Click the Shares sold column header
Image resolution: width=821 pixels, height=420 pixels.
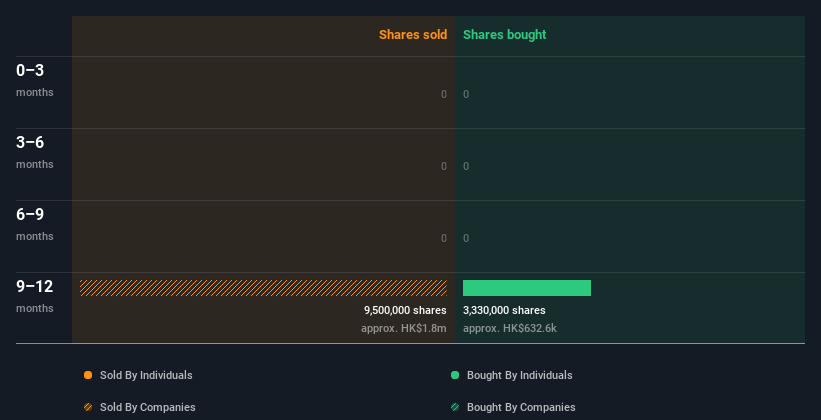413,35
